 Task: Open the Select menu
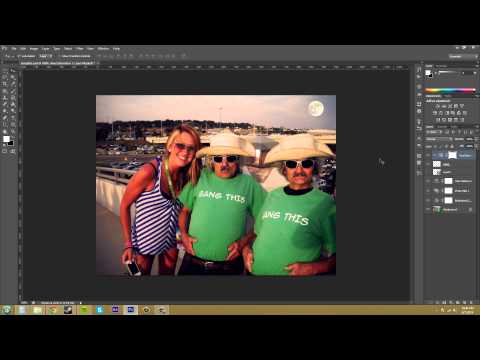tap(68, 49)
